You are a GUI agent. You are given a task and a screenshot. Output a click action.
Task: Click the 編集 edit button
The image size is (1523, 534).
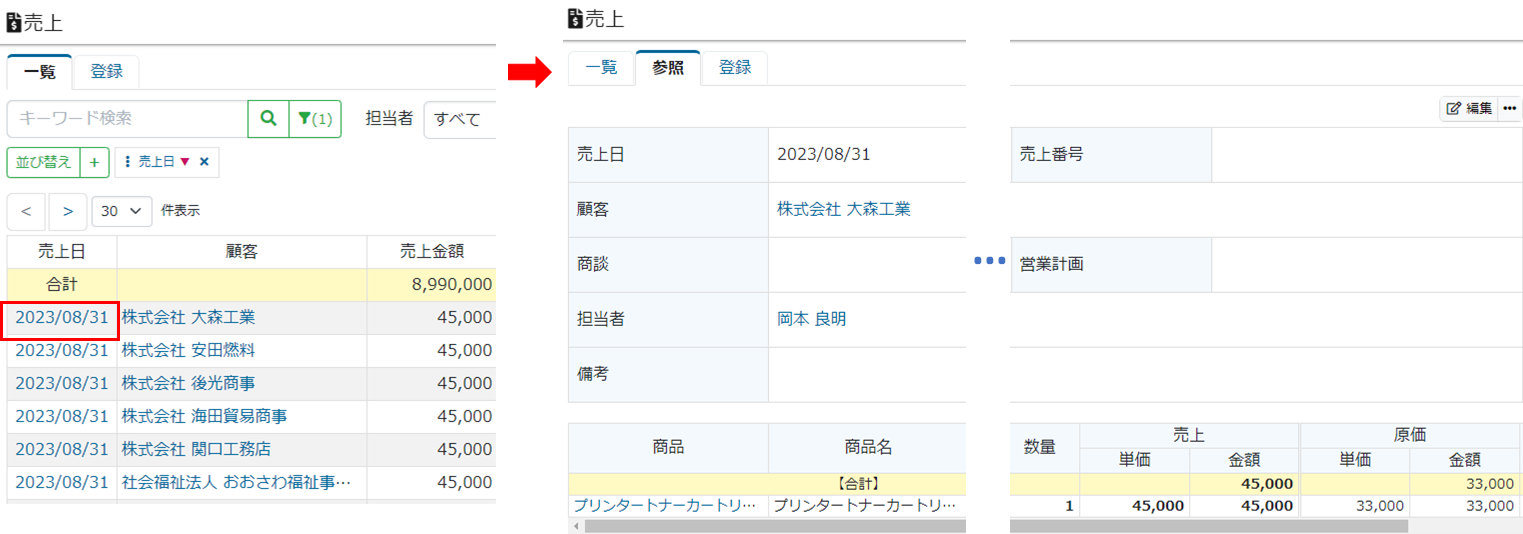coord(1469,108)
